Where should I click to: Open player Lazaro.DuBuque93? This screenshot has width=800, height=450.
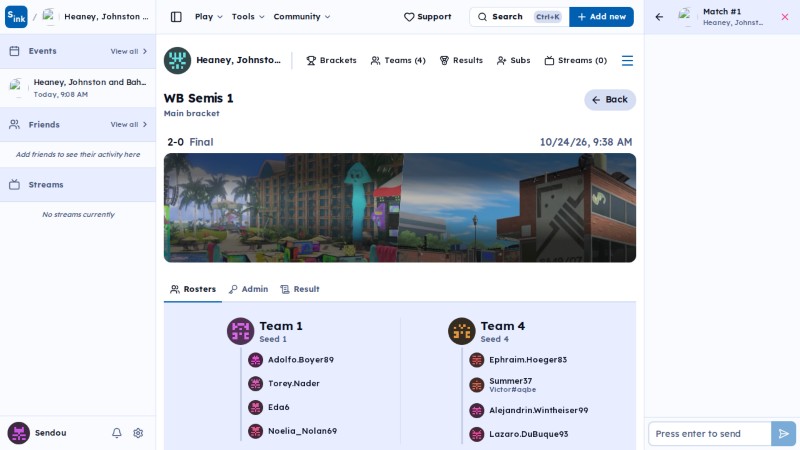click(x=529, y=434)
